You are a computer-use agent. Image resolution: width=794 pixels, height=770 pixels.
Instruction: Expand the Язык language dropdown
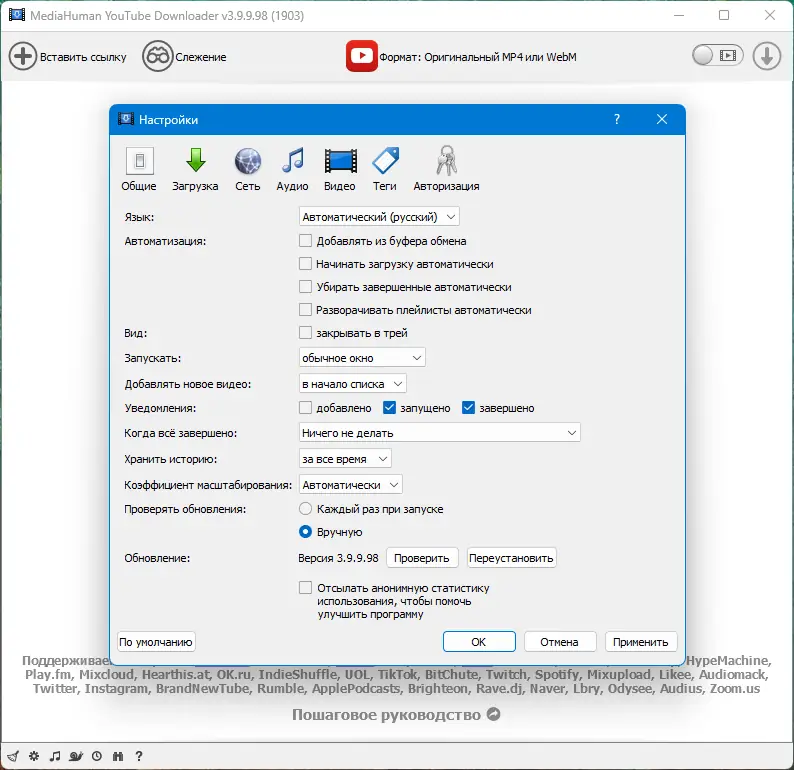379,217
